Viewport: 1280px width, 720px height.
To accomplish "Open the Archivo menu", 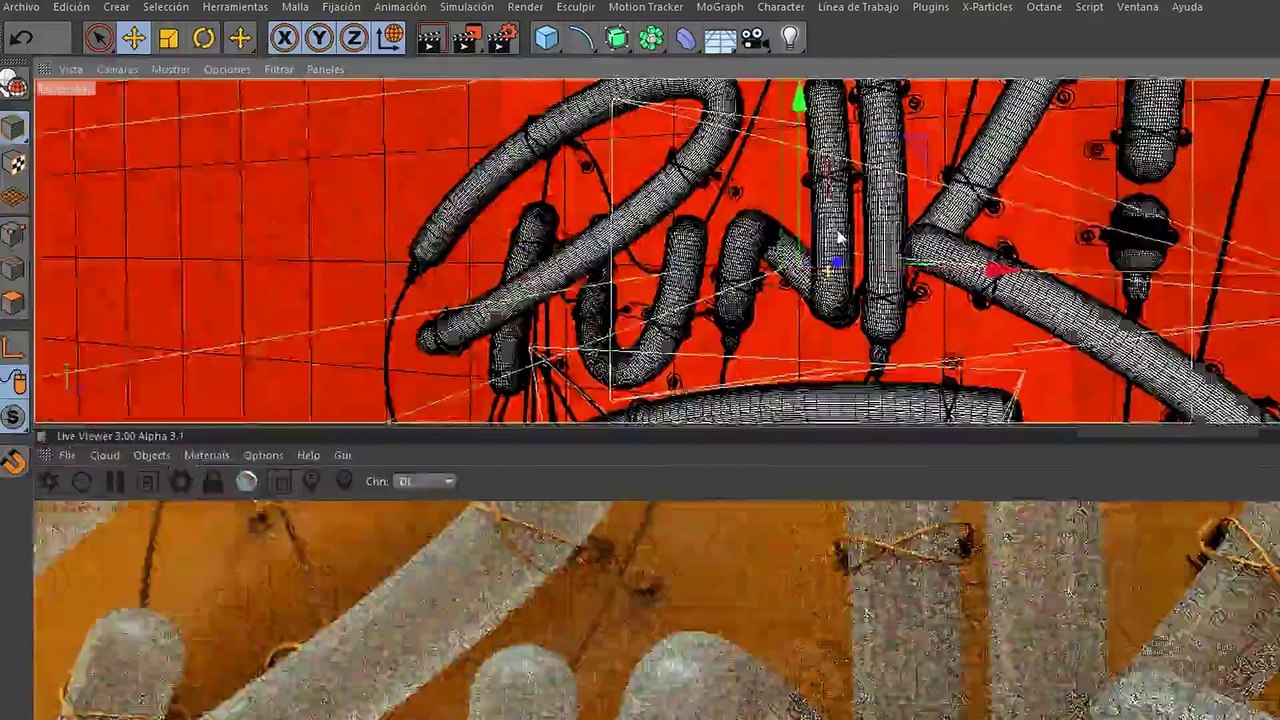I will click(x=21, y=7).
